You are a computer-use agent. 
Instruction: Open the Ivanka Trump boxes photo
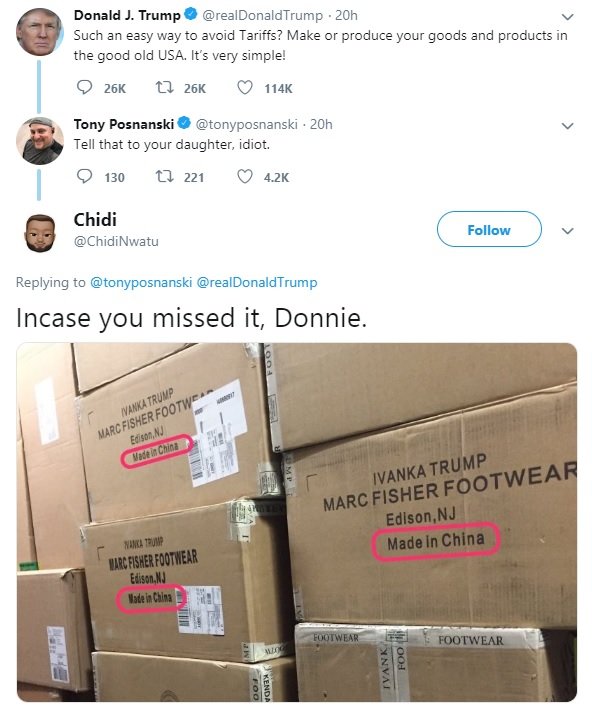pos(297,522)
